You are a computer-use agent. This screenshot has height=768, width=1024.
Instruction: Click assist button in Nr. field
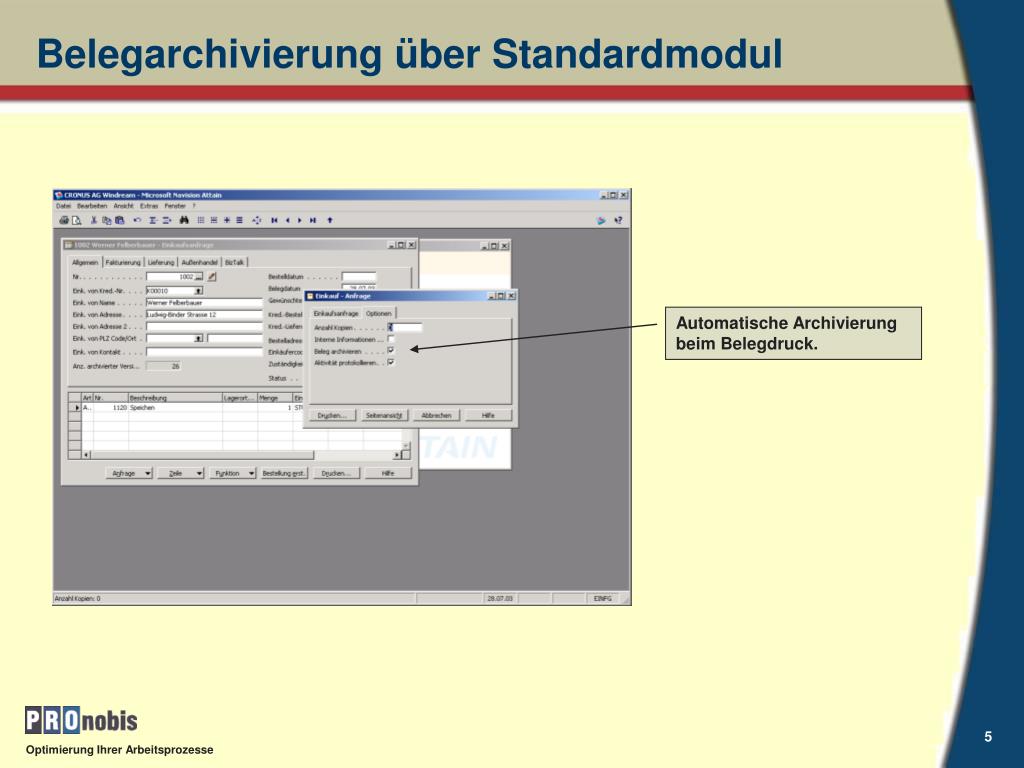199,277
